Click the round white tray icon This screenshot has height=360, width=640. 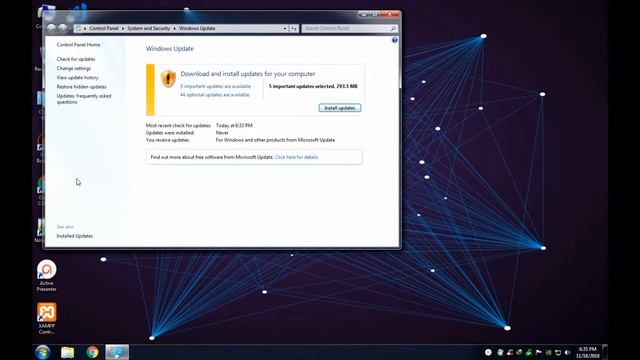point(488,352)
